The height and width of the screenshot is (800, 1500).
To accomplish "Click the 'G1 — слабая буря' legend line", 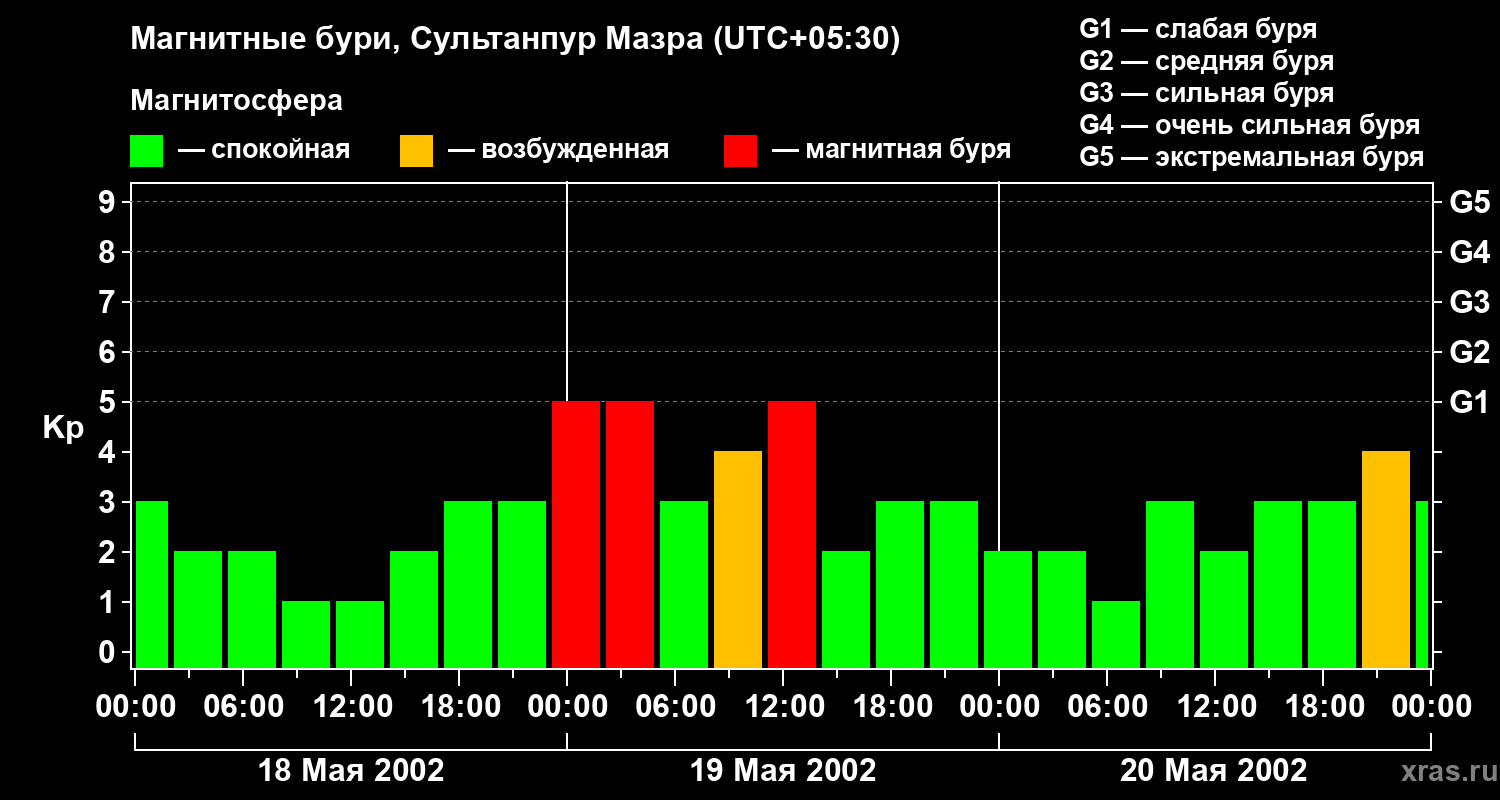I will click(1198, 29).
